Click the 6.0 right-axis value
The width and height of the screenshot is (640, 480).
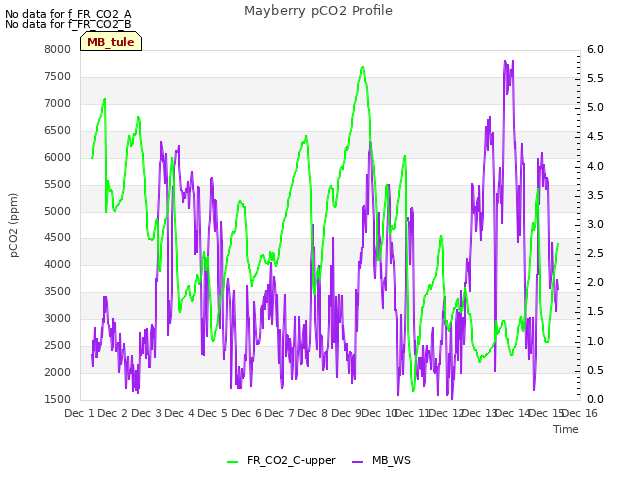pos(595,49)
